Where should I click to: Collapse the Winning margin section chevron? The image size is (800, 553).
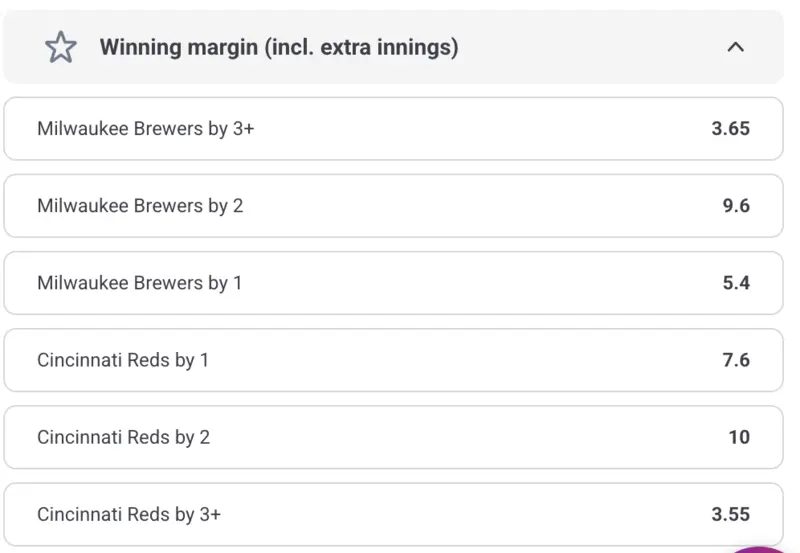click(x=736, y=47)
